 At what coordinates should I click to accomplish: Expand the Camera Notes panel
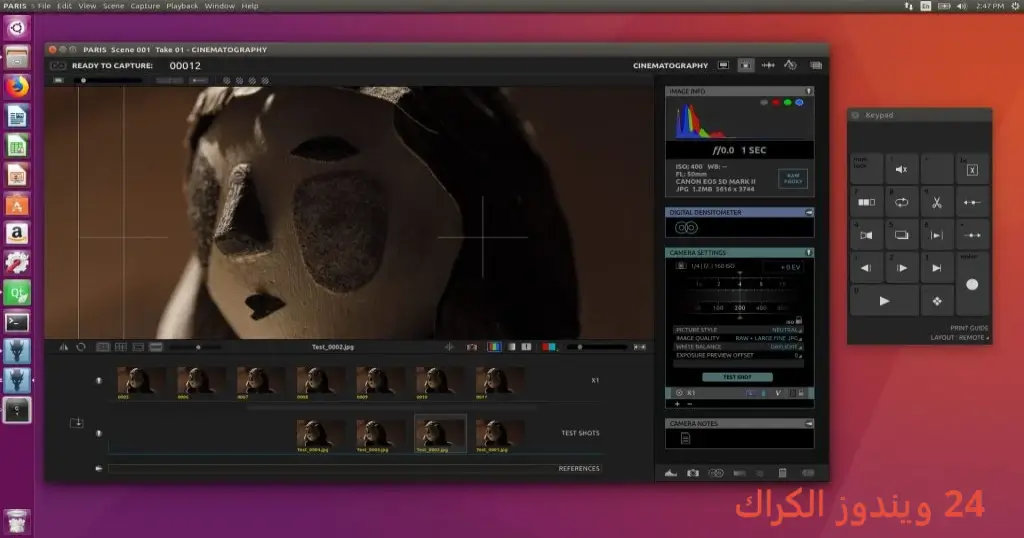(808, 424)
